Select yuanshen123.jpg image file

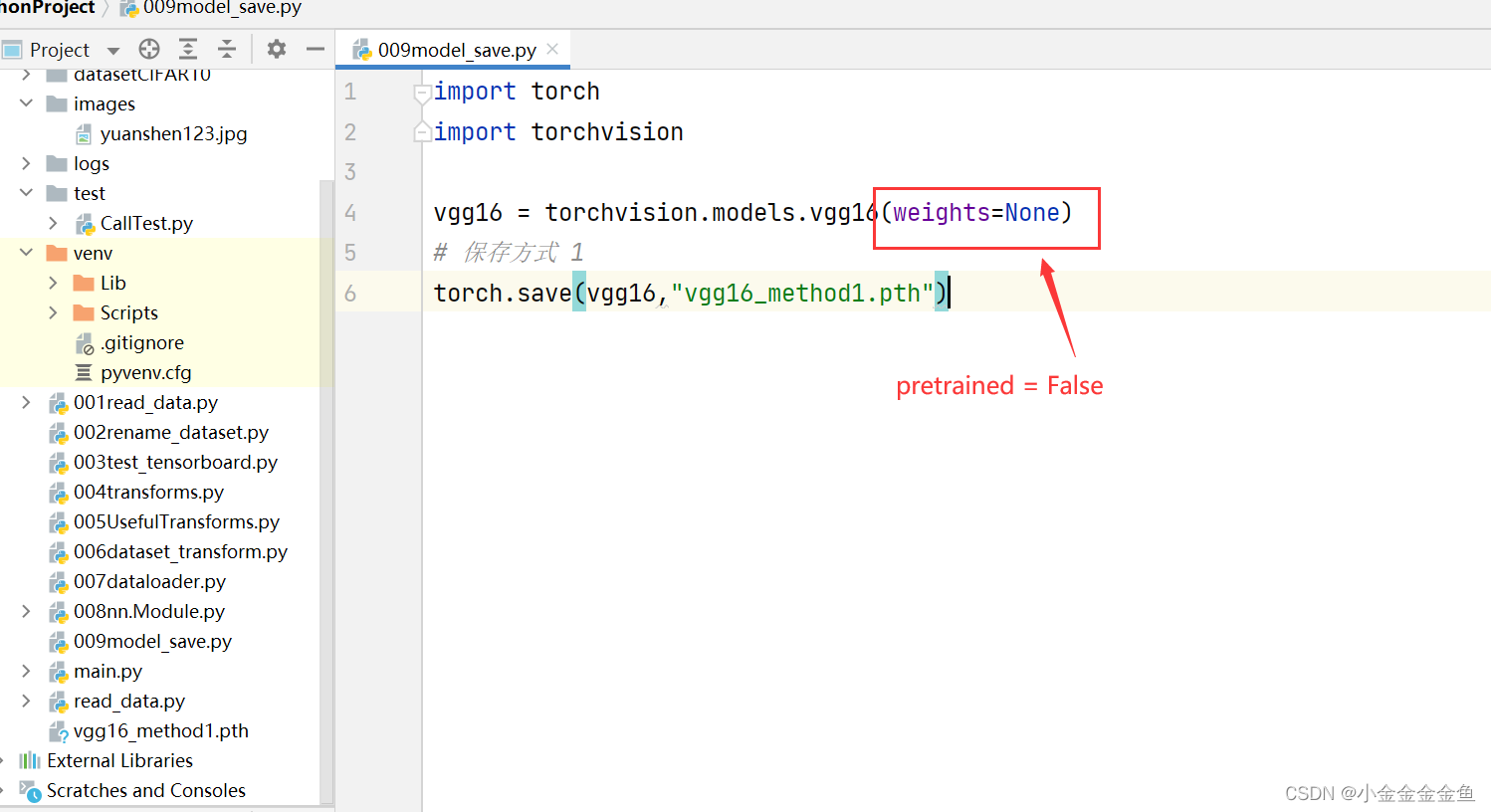(173, 133)
